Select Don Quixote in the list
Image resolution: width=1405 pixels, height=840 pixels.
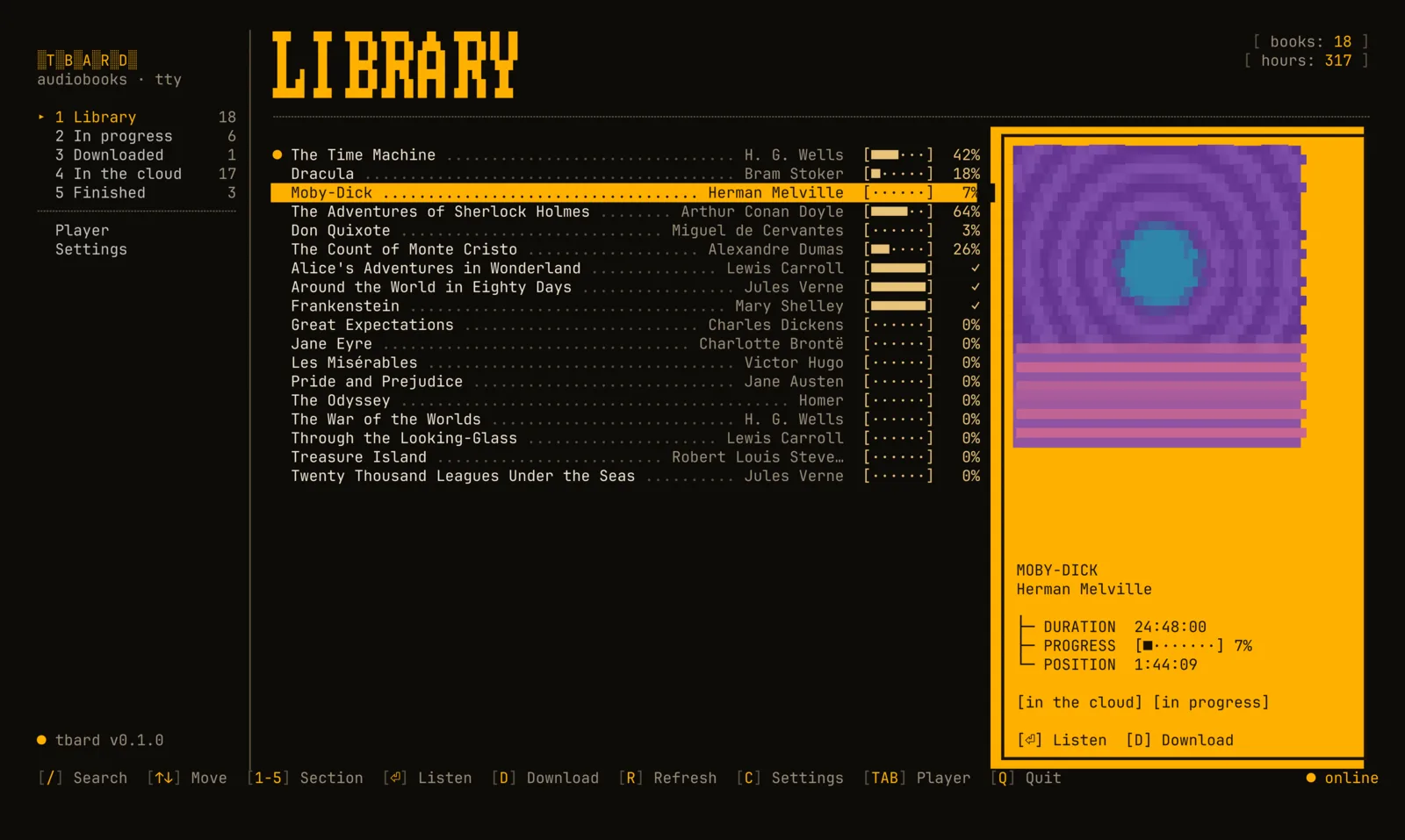pos(626,230)
